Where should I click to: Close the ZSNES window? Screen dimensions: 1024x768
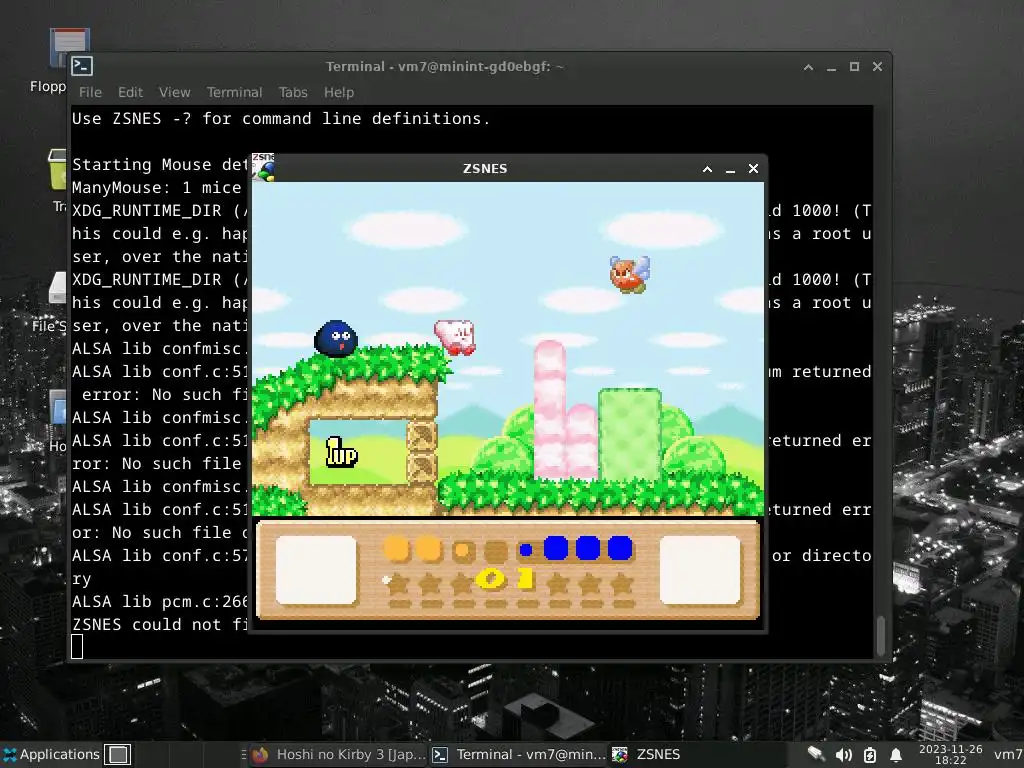coord(753,168)
